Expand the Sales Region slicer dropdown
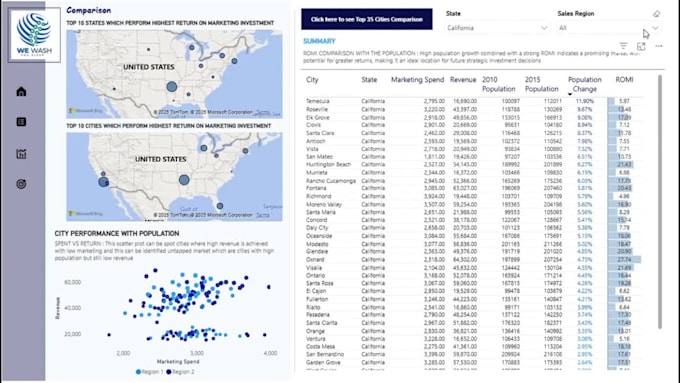680x383 pixels. [655, 28]
